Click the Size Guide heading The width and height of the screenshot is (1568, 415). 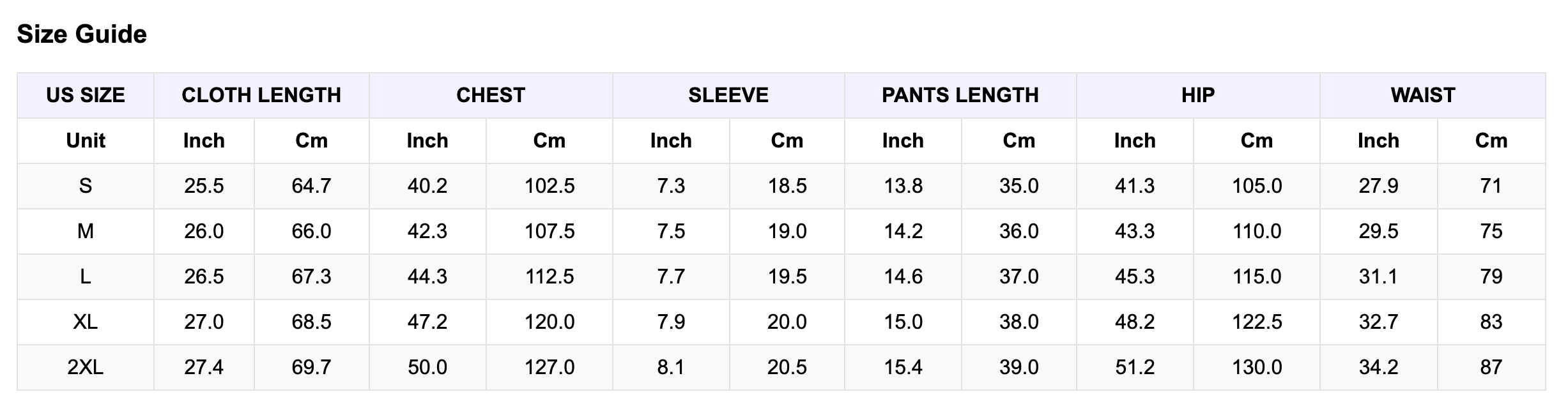tap(82, 34)
